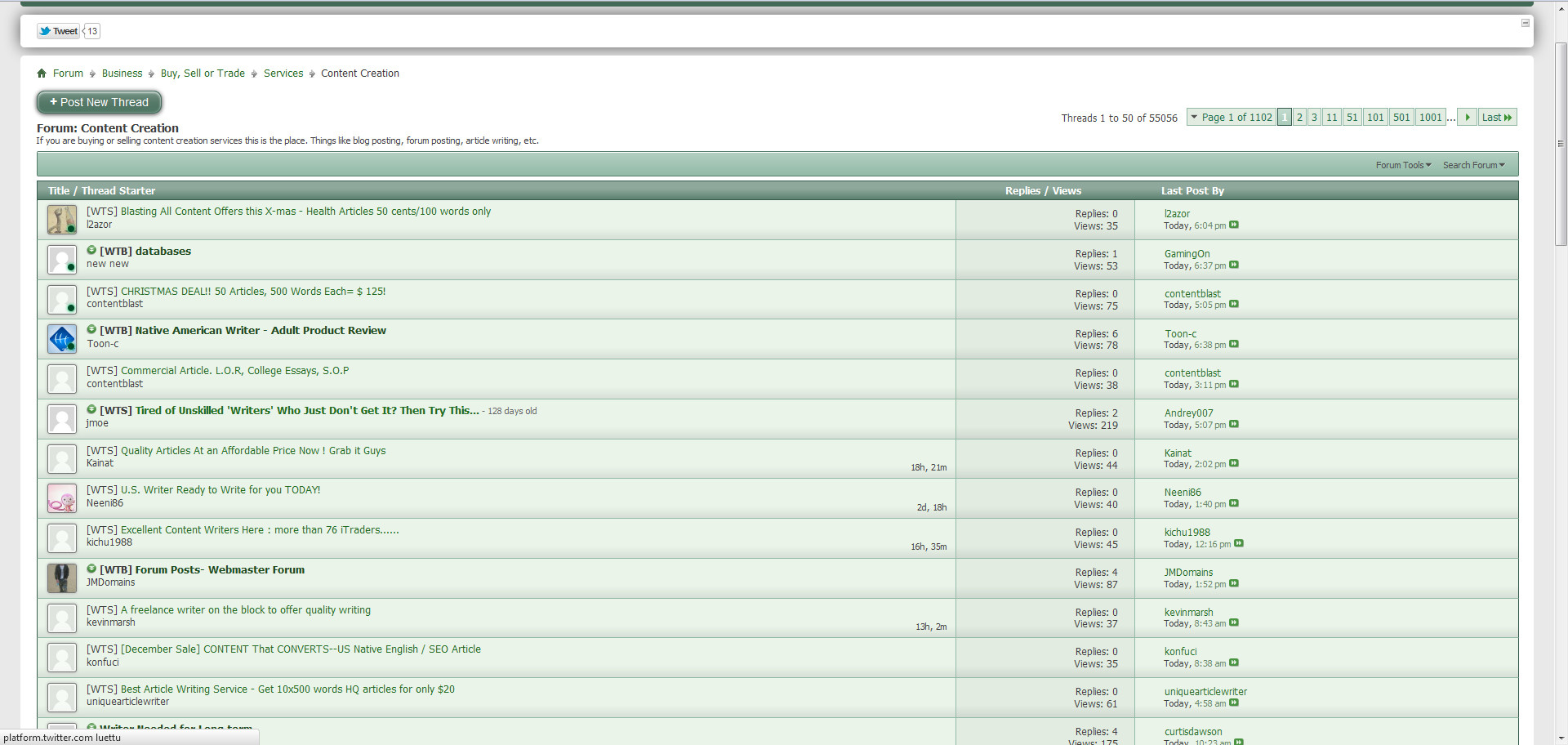Go to last post icon for uniquearticlewriter row

[1234, 703]
